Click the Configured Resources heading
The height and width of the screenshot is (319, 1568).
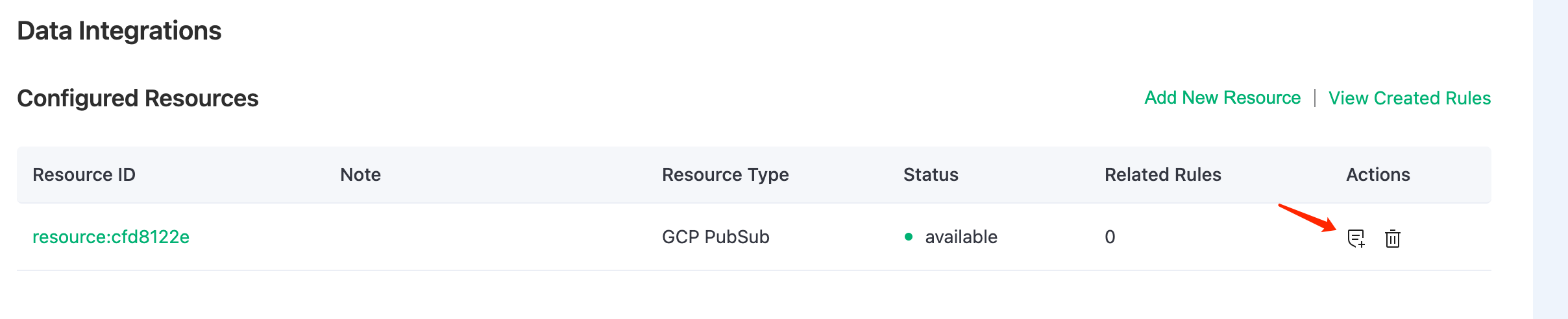tap(138, 99)
